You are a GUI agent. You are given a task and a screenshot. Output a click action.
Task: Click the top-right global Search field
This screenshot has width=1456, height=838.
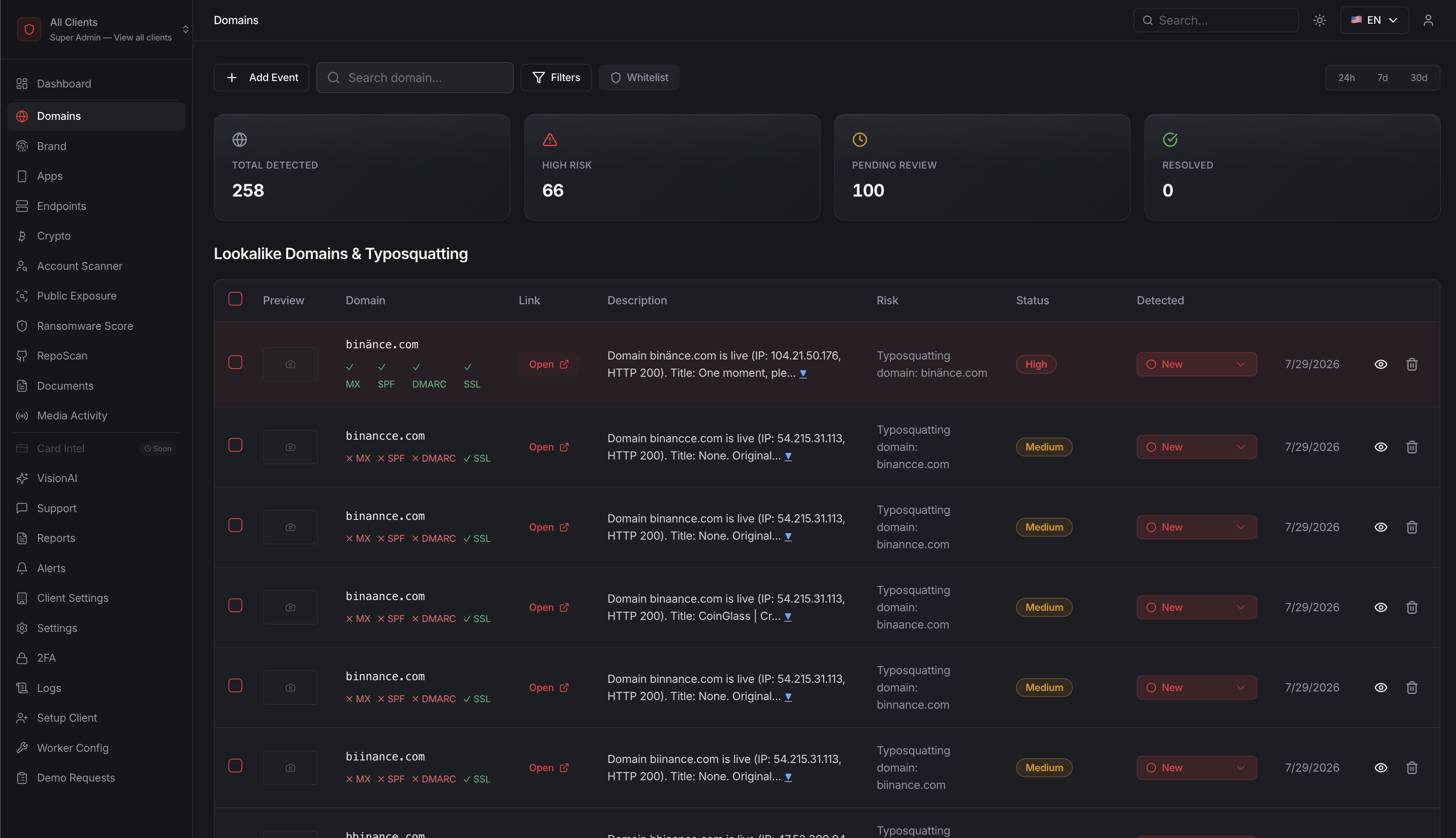(x=1216, y=20)
